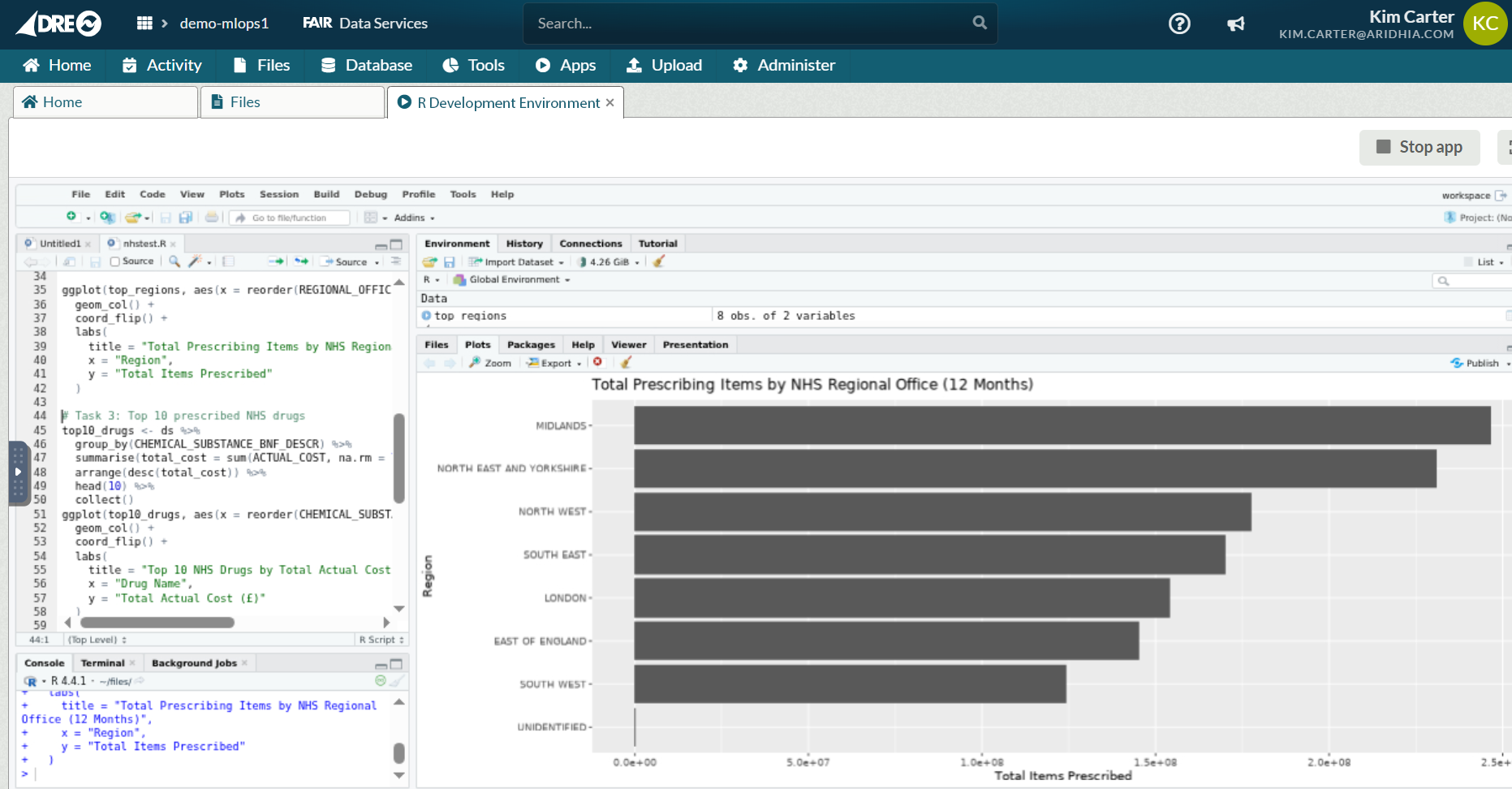Open the Export plot dropdown

(555, 363)
